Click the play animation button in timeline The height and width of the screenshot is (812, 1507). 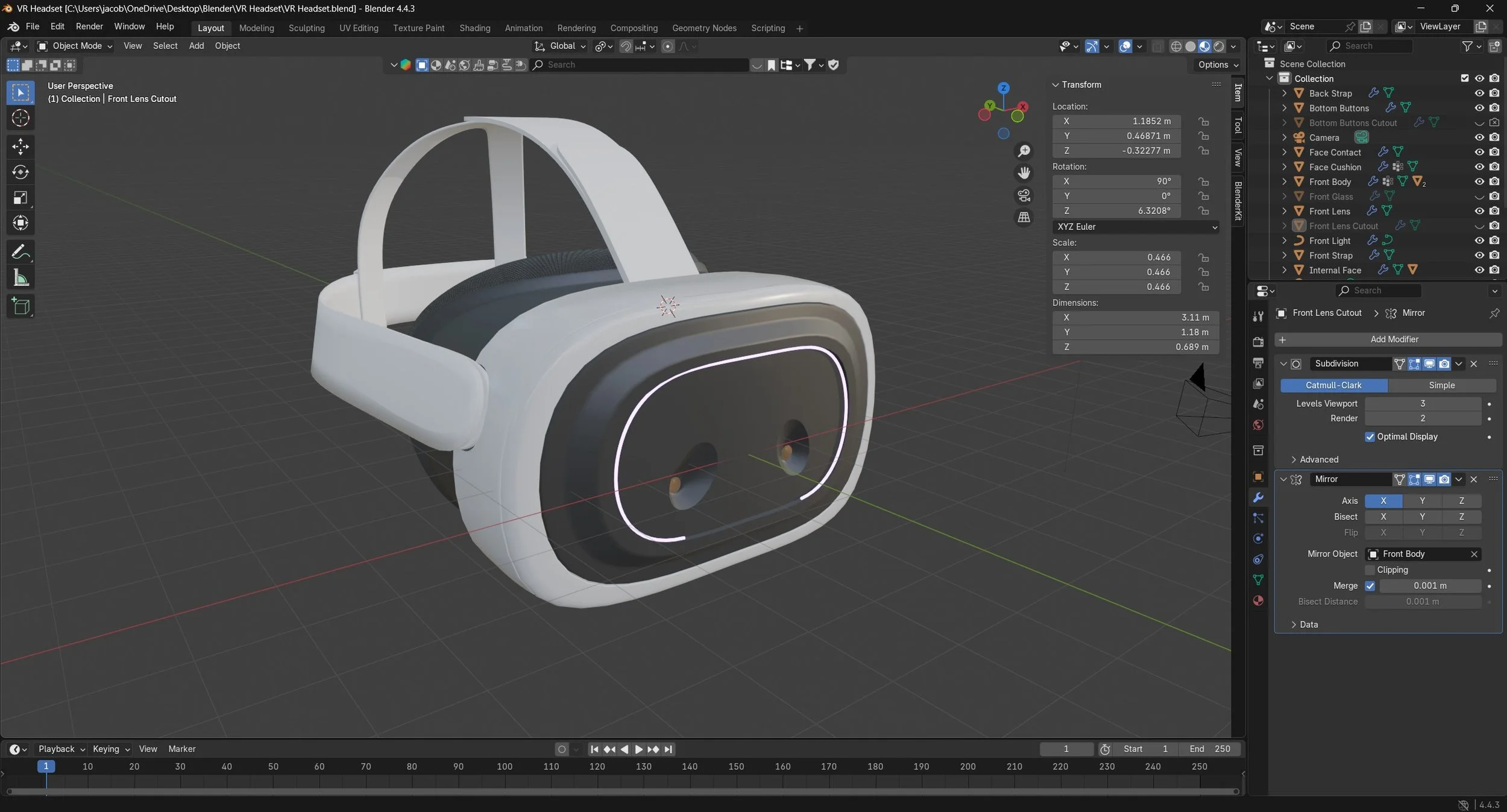pyautogui.click(x=638, y=749)
